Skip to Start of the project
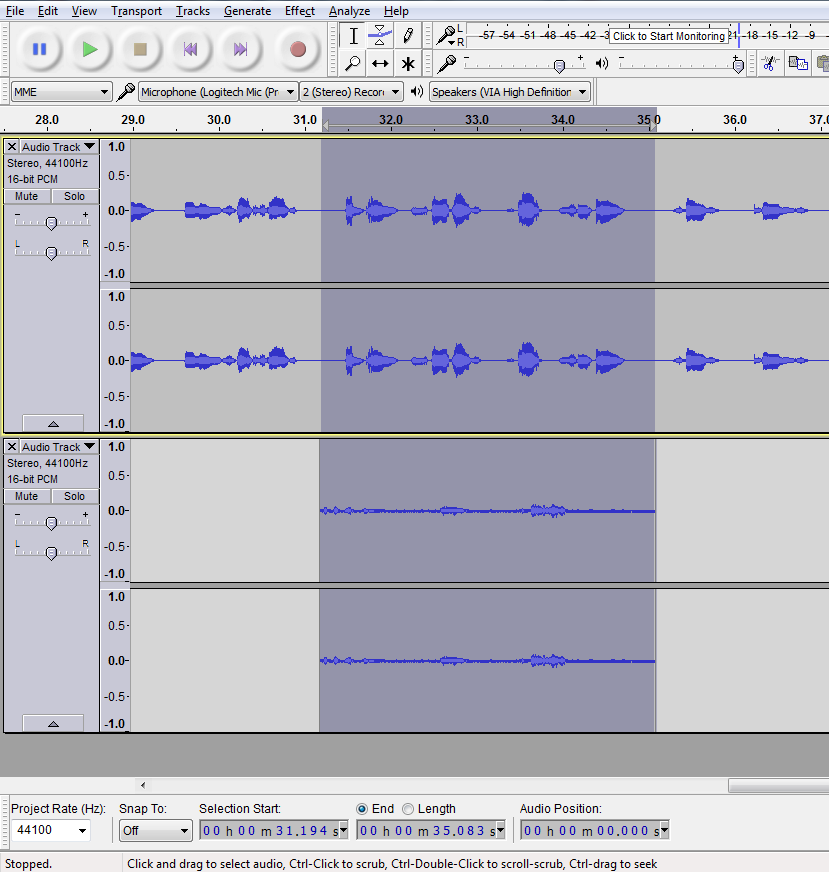 pos(190,49)
